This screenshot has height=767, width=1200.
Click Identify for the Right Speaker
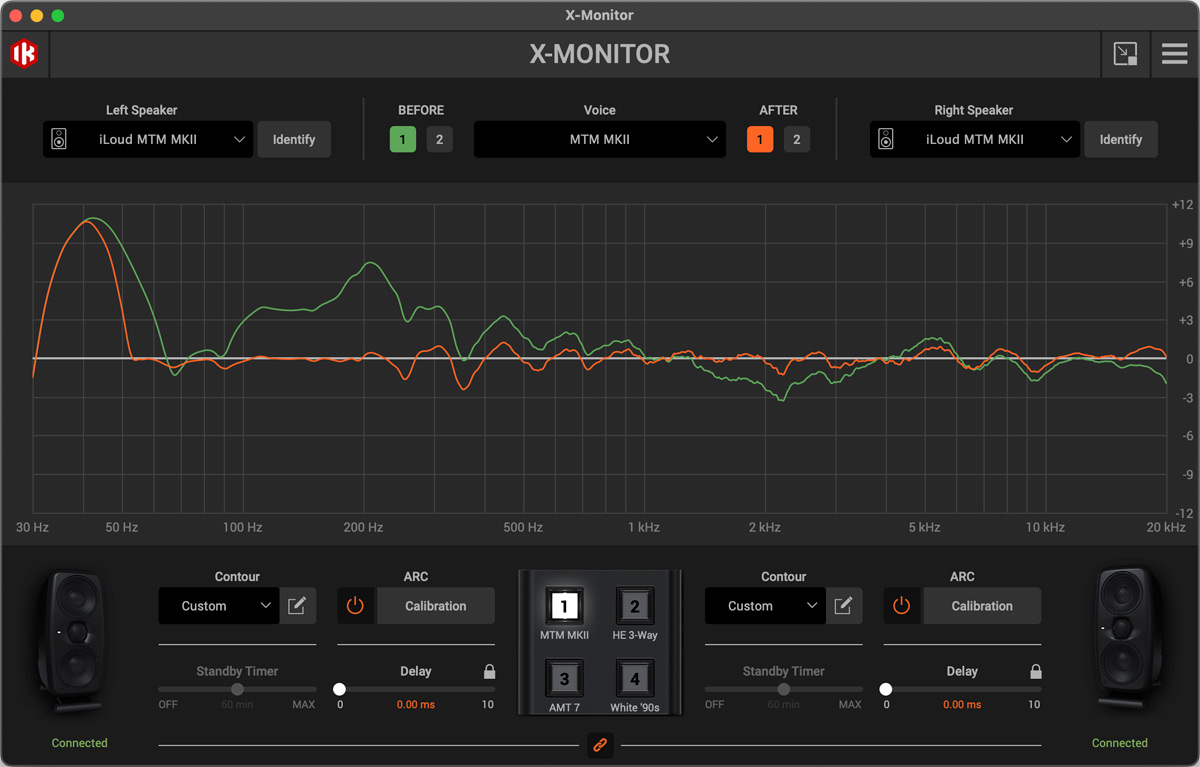(x=1120, y=140)
